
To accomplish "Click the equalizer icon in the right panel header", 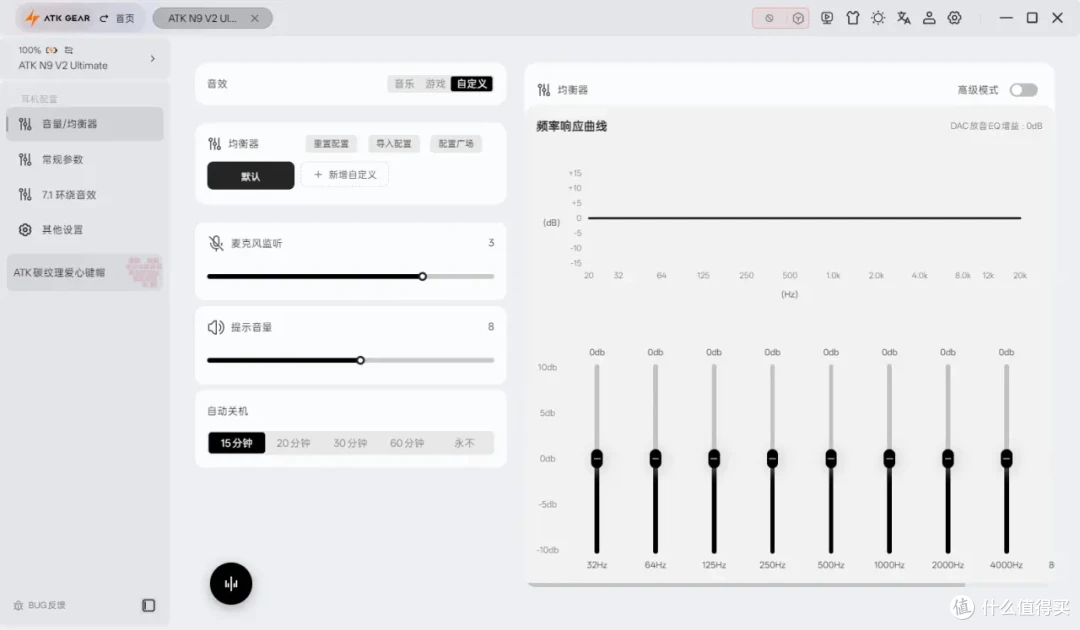I will tap(544, 90).
